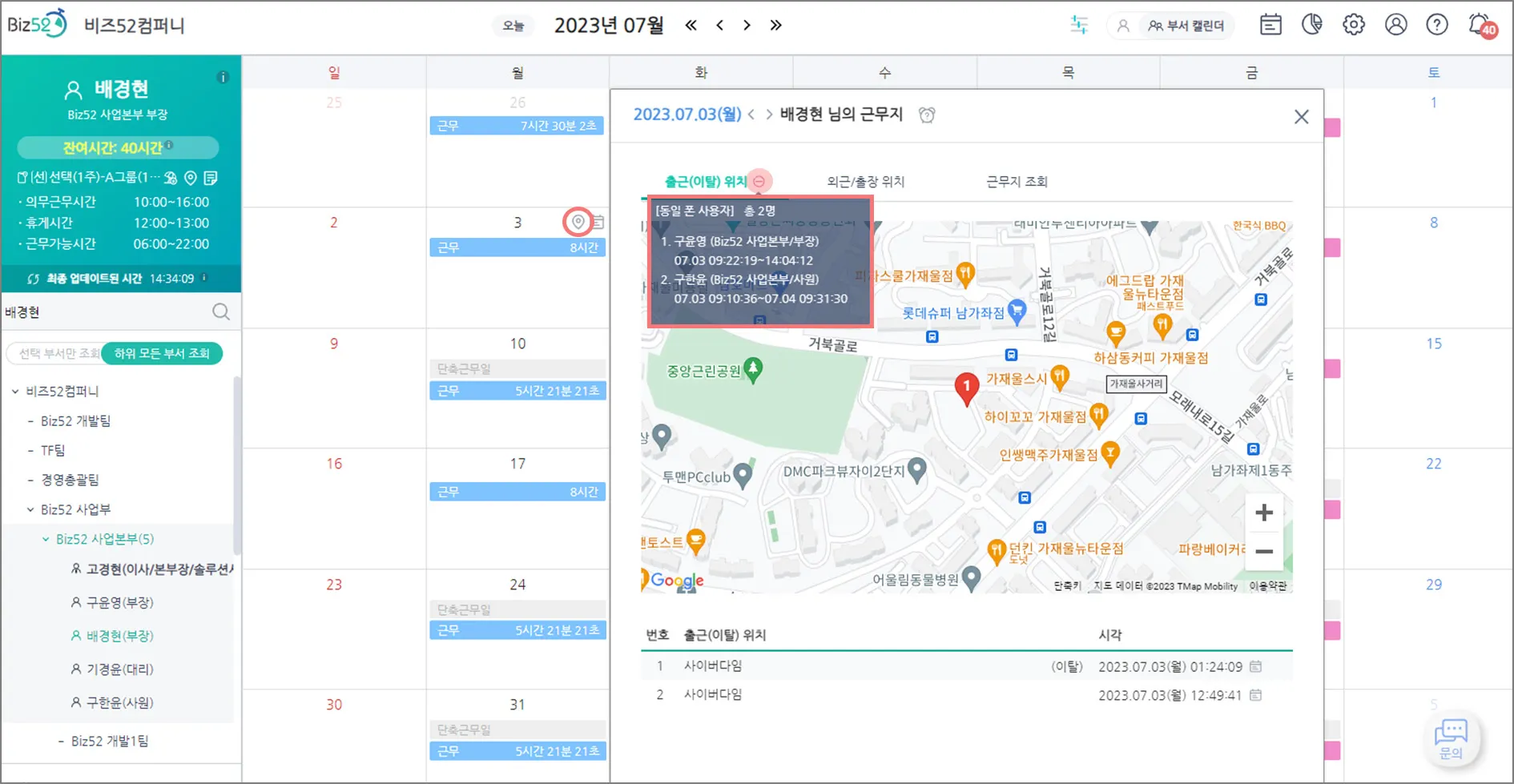1514x784 pixels.
Task: Refresh the 최종 업데이트된 시간
Action: pyautogui.click(x=34, y=279)
